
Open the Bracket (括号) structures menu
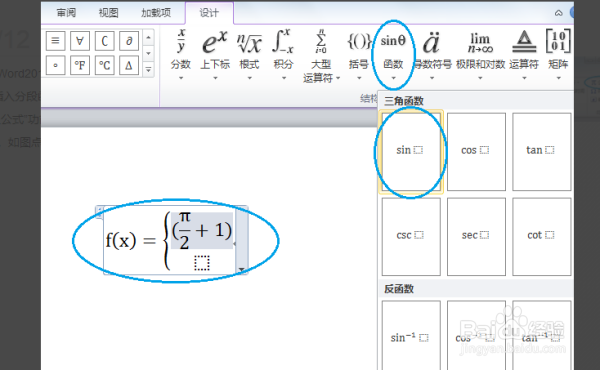pyautogui.click(x=359, y=54)
